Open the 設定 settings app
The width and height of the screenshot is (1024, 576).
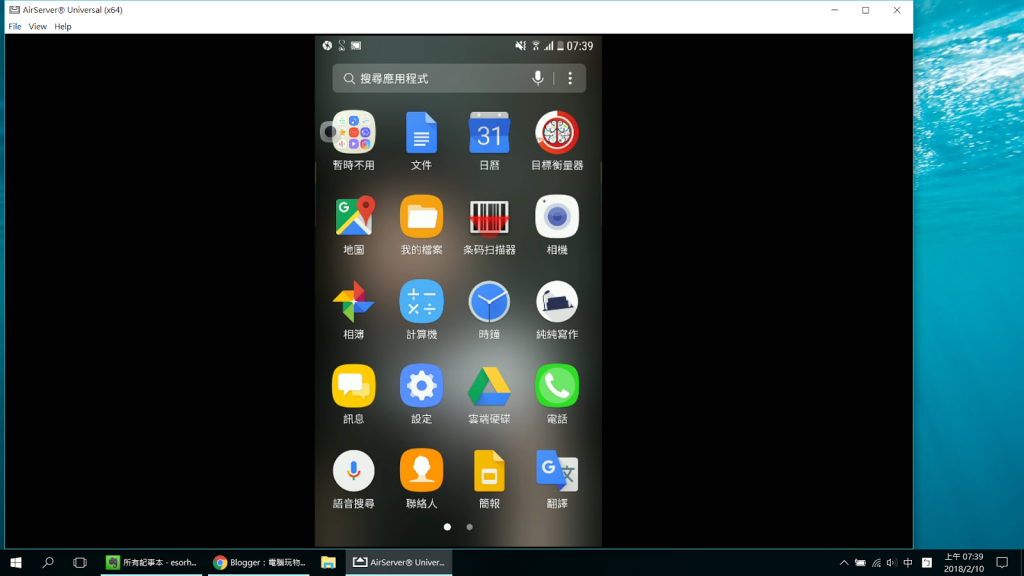(x=421, y=386)
